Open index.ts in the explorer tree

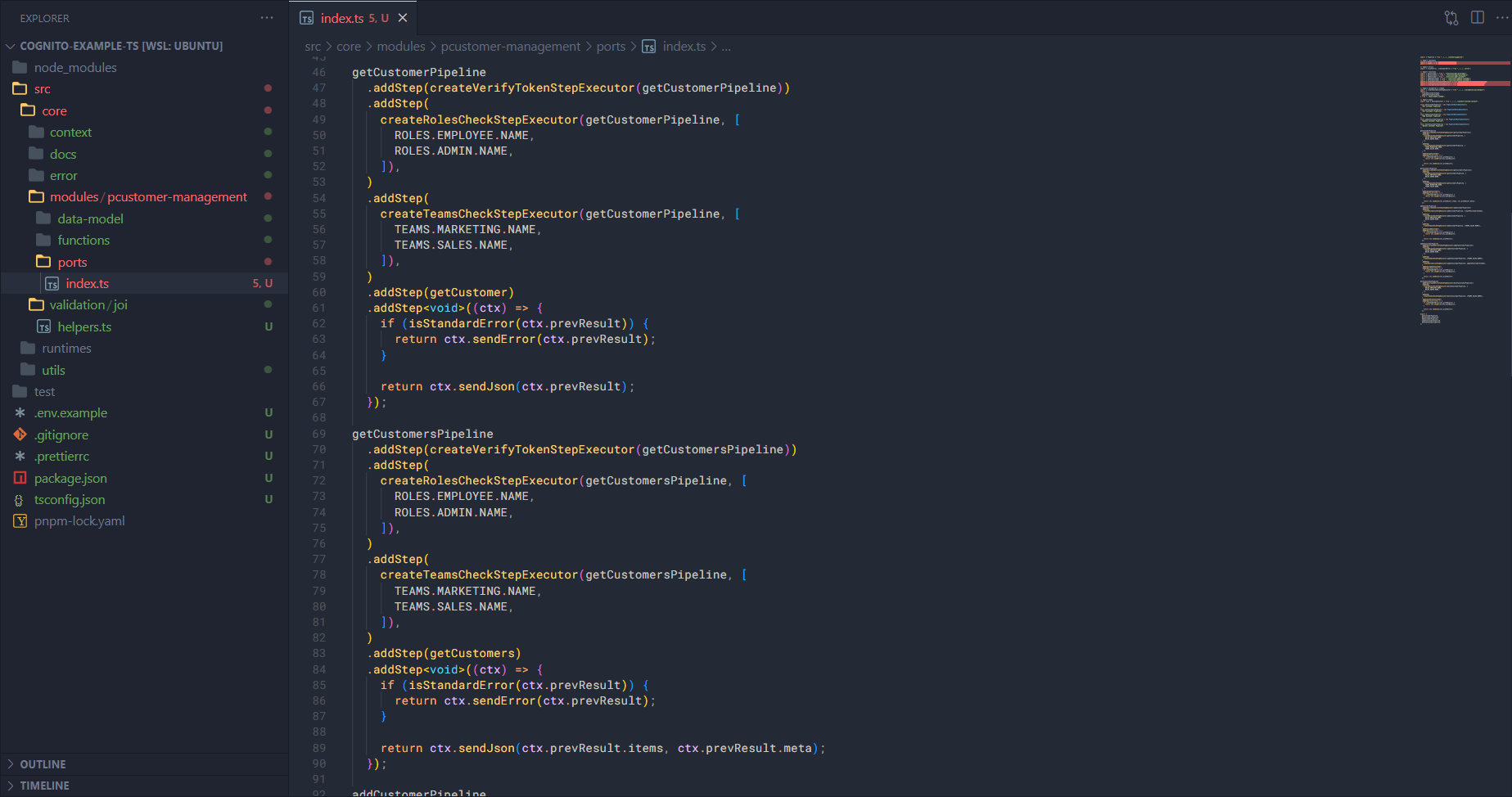87,283
